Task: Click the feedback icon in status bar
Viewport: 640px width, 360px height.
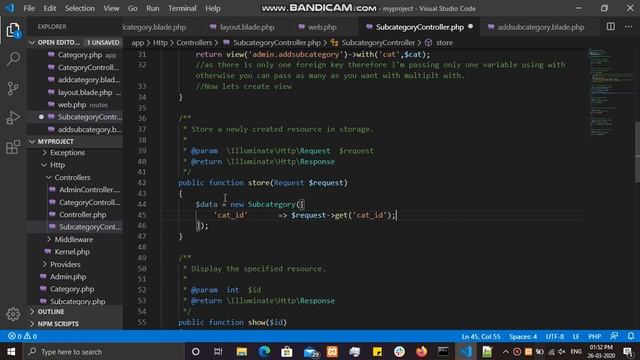Action: coord(614,336)
